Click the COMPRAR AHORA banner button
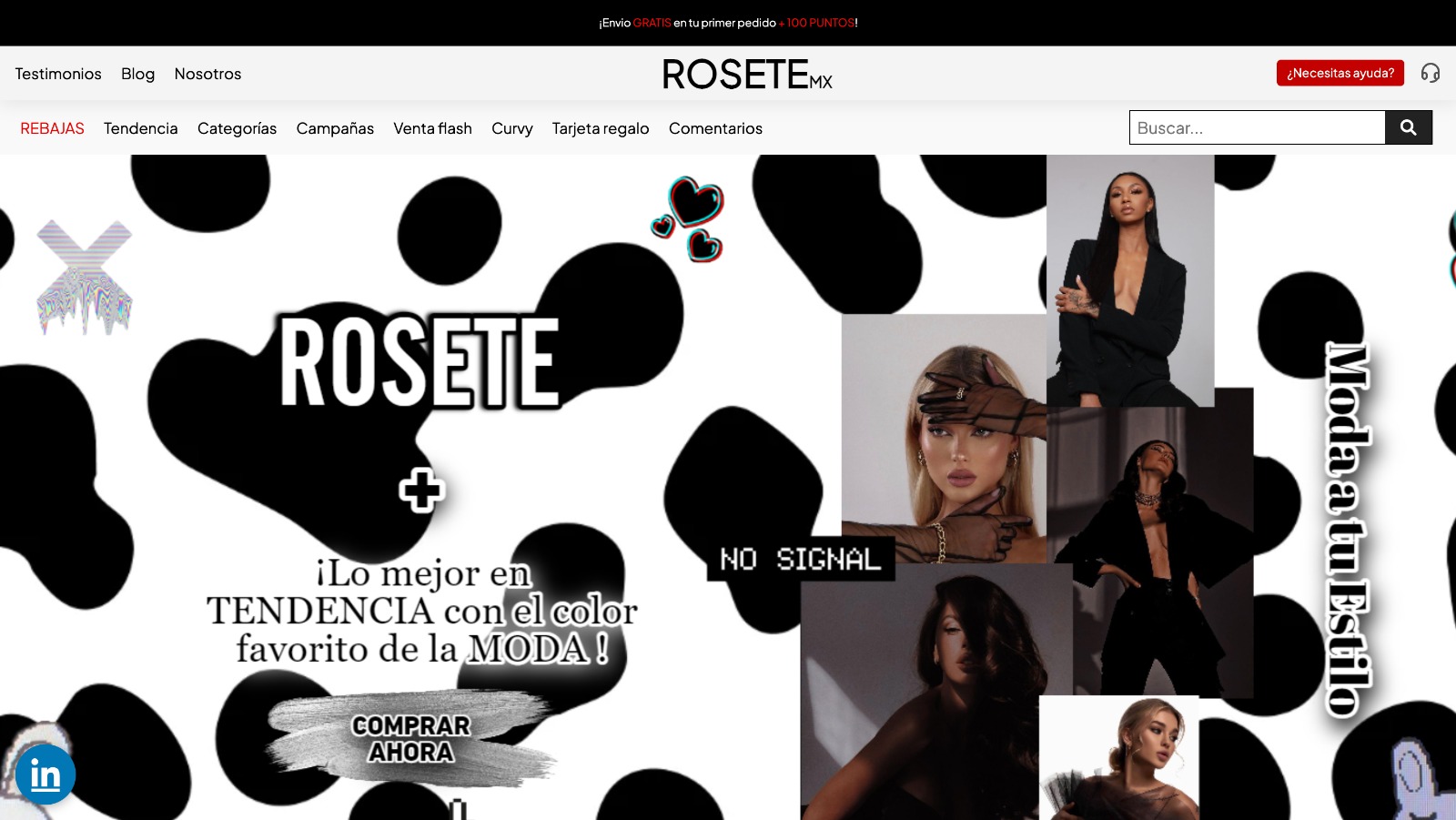This screenshot has height=820, width=1456. (x=411, y=738)
